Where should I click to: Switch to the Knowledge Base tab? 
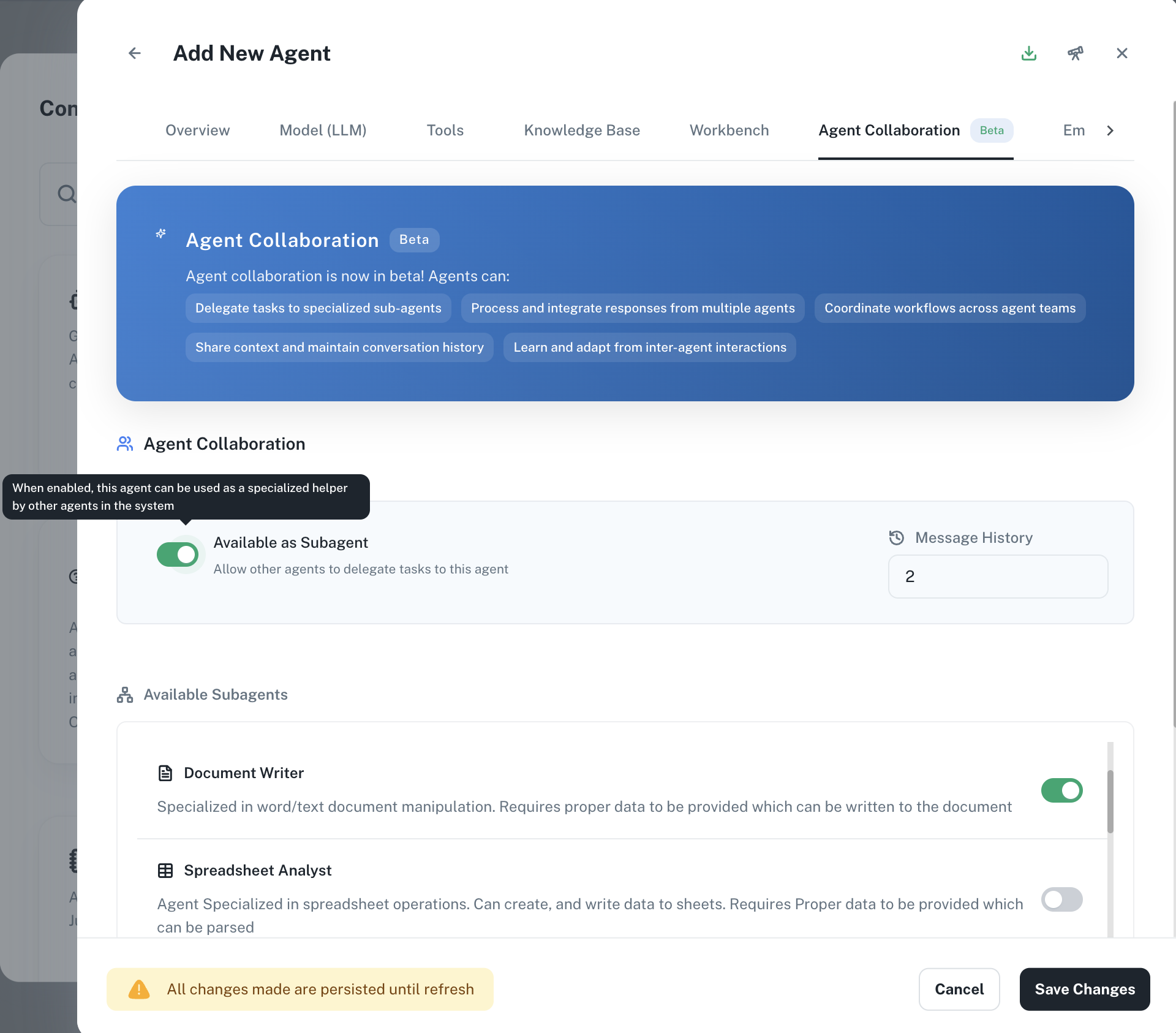(x=582, y=131)
